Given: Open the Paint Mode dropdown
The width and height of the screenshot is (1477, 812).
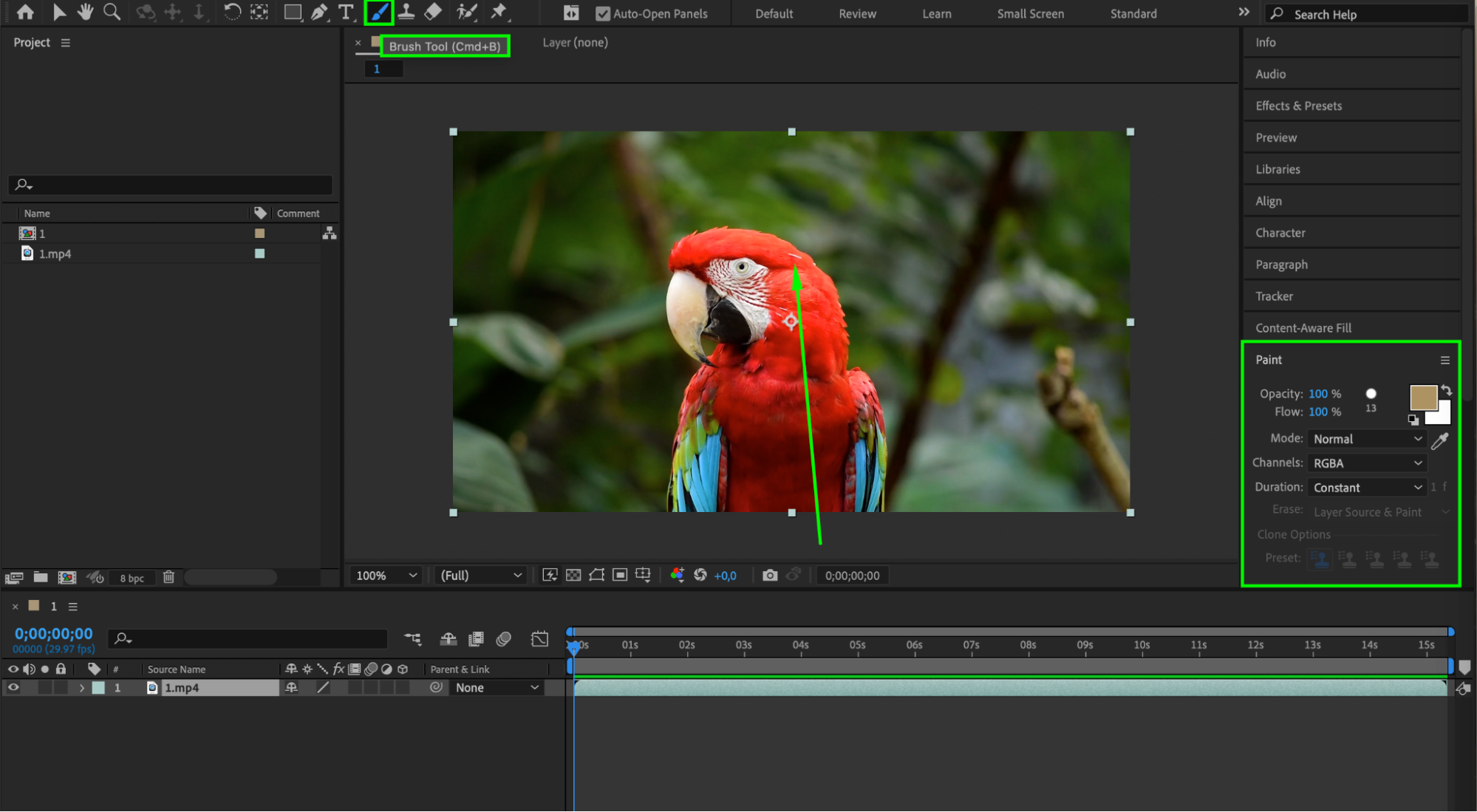Looking at the screenshot, I should (1367, 439).
